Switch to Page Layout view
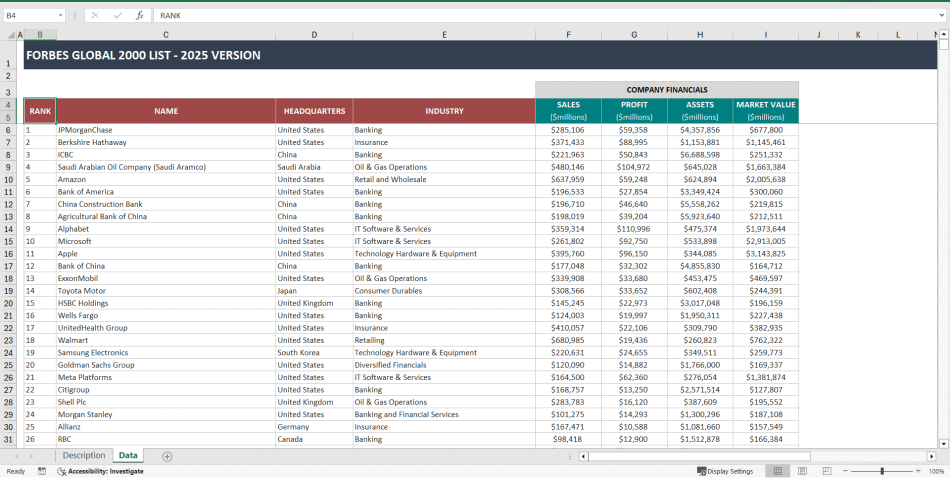The height and width of the screenshot is (478, 950). (x=801, y=471)
